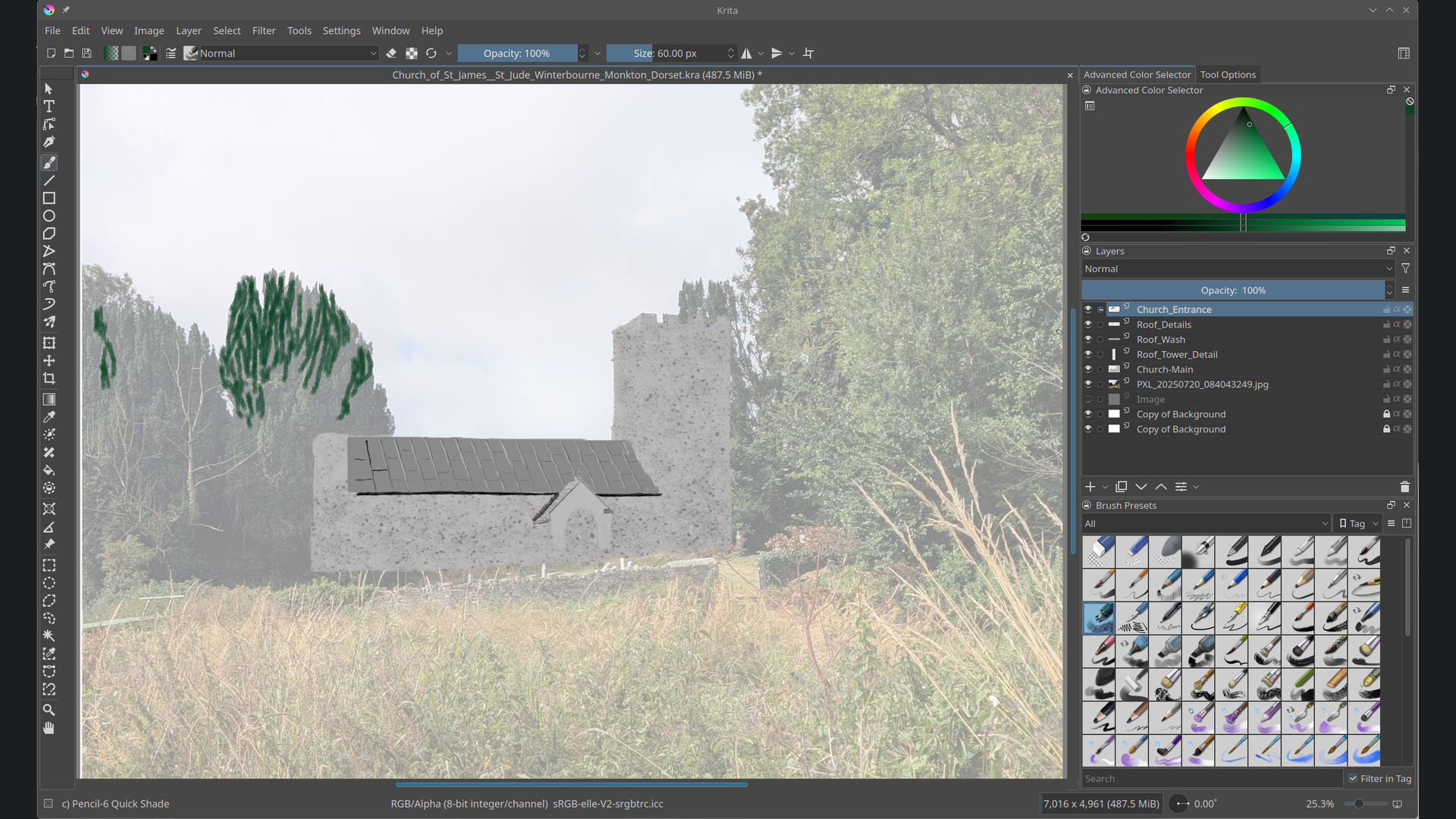Screen dimensions: 1456x819
Task: Select the Pan hand tool
Action: click(x=49, y=728)
